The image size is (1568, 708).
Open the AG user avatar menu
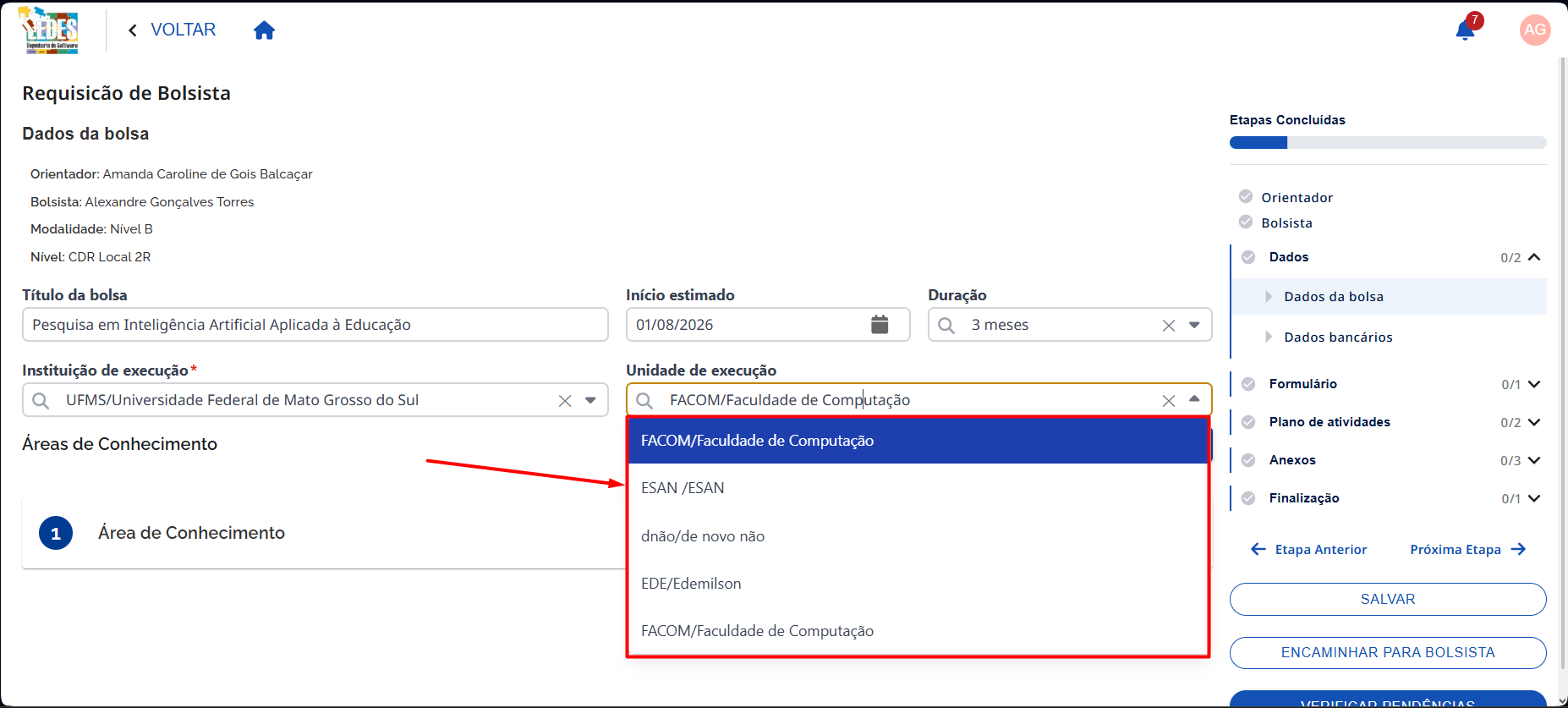(x=1535, y=30)
